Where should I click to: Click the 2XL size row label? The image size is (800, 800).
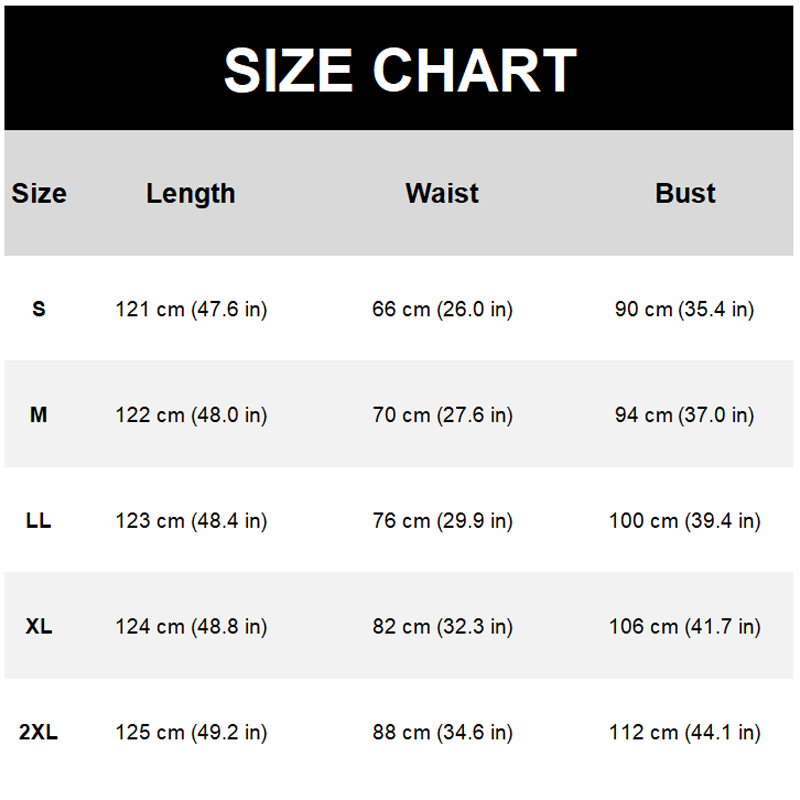coord(39,733)
